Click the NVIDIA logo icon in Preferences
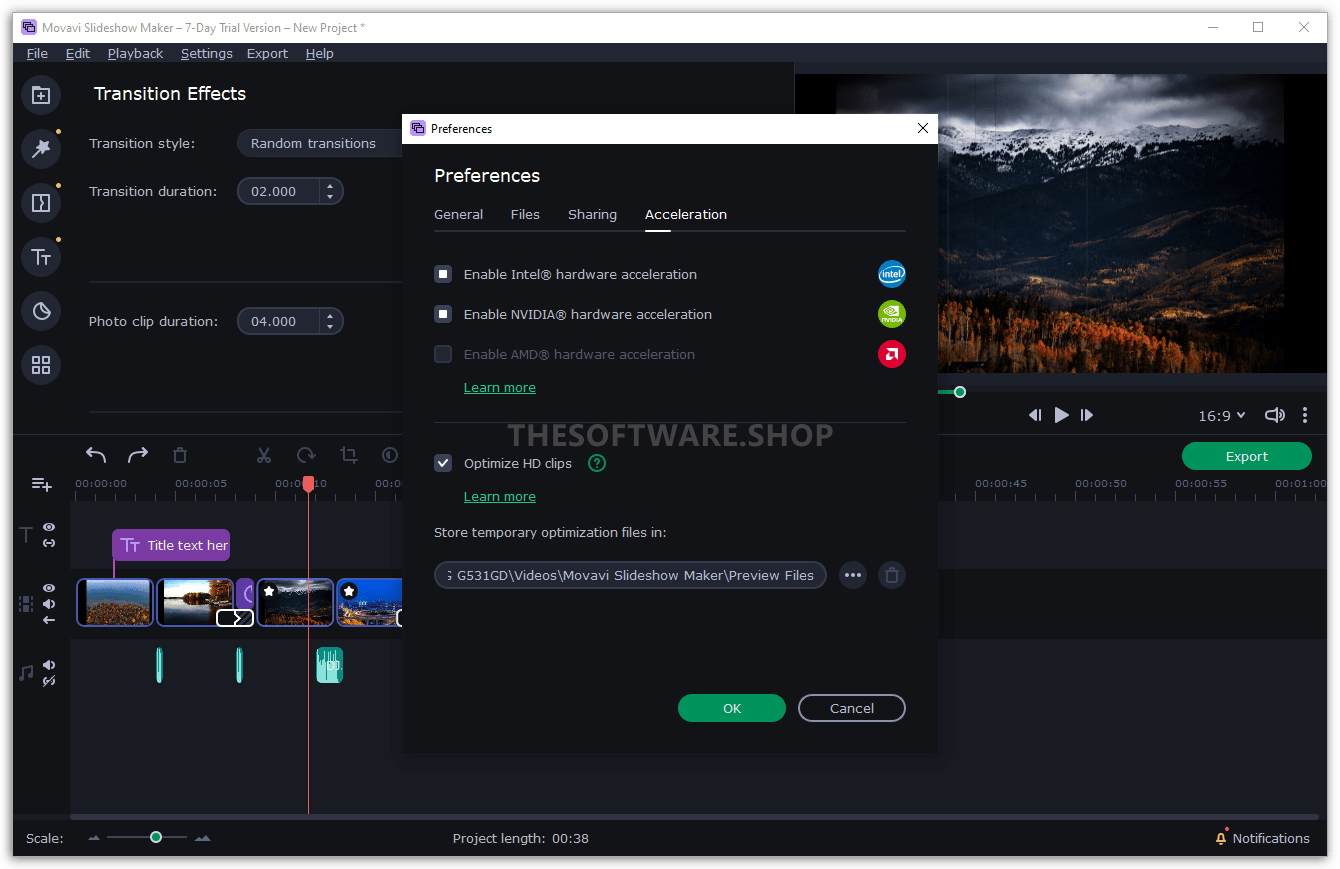Image resolution: width=1340 pixels, height=869 pixels. pyautogui.click(x=892, y=314)
